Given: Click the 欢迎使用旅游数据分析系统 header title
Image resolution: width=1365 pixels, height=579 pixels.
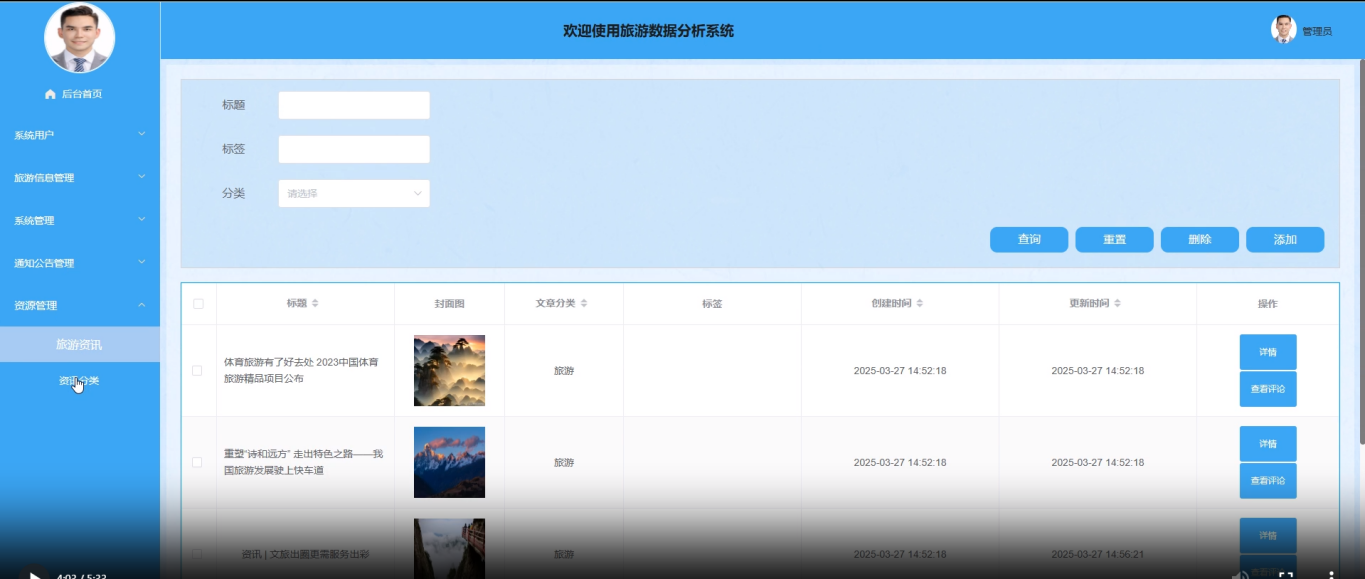Looking at the screenshot, I should pos(649,31).
